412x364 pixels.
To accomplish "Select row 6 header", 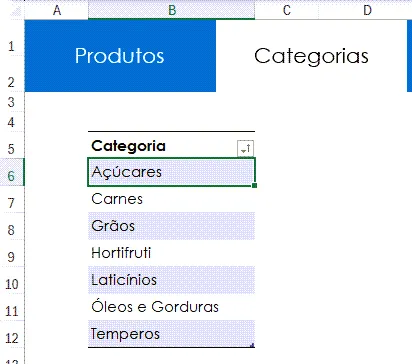I will (x=12, y=172).
